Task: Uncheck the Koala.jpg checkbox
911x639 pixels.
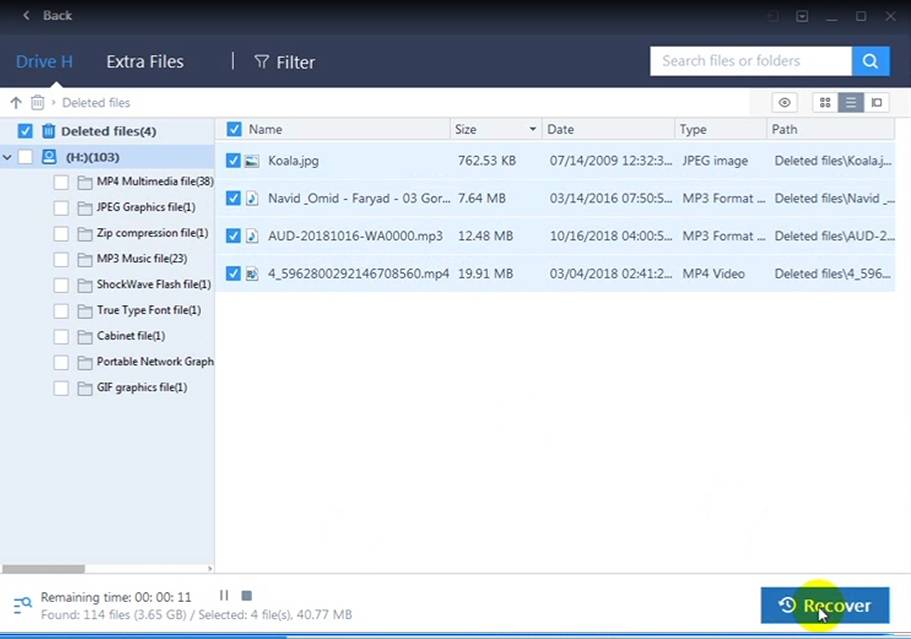Action: click(233, 160)
